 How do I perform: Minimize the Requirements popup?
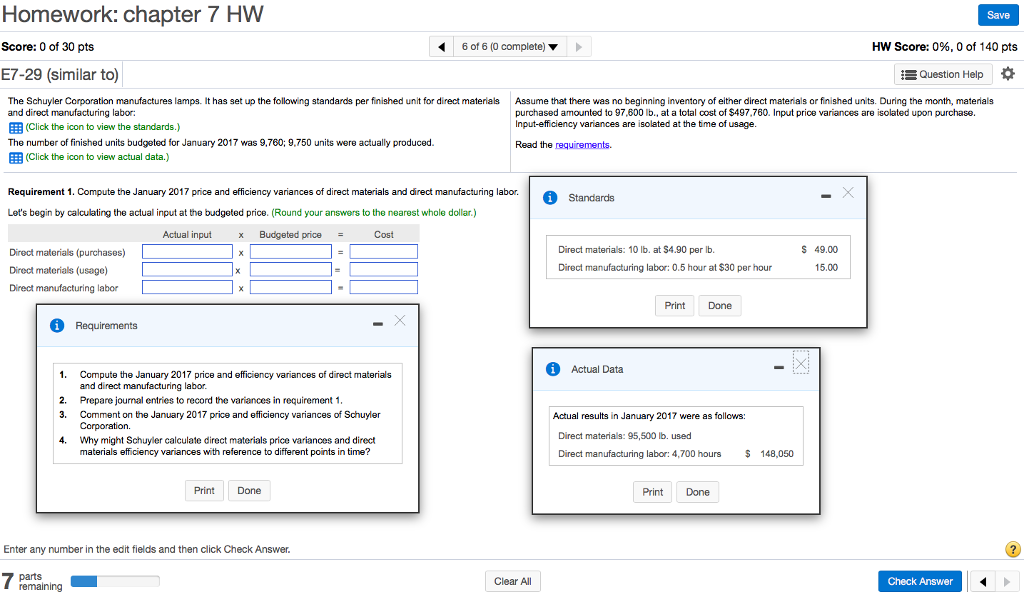[x=378, y=324]
